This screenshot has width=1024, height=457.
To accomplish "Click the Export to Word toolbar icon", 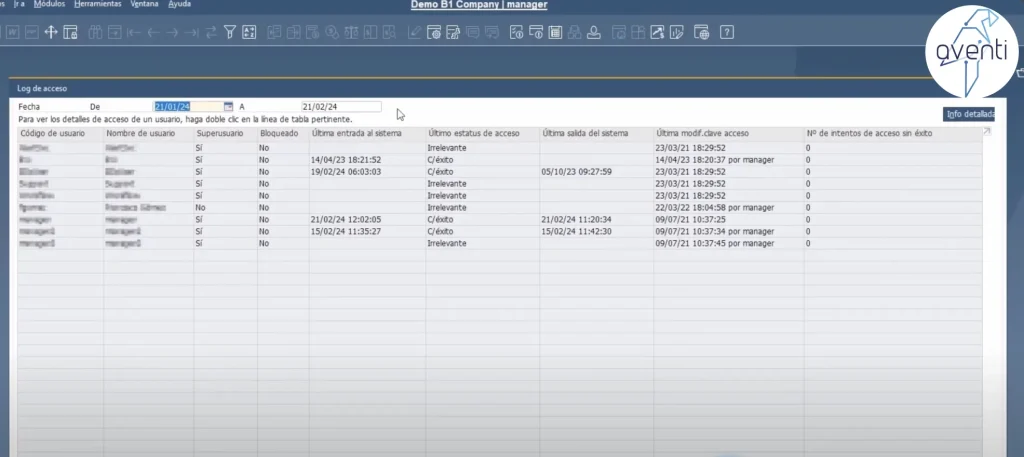I will click(12, 32).
